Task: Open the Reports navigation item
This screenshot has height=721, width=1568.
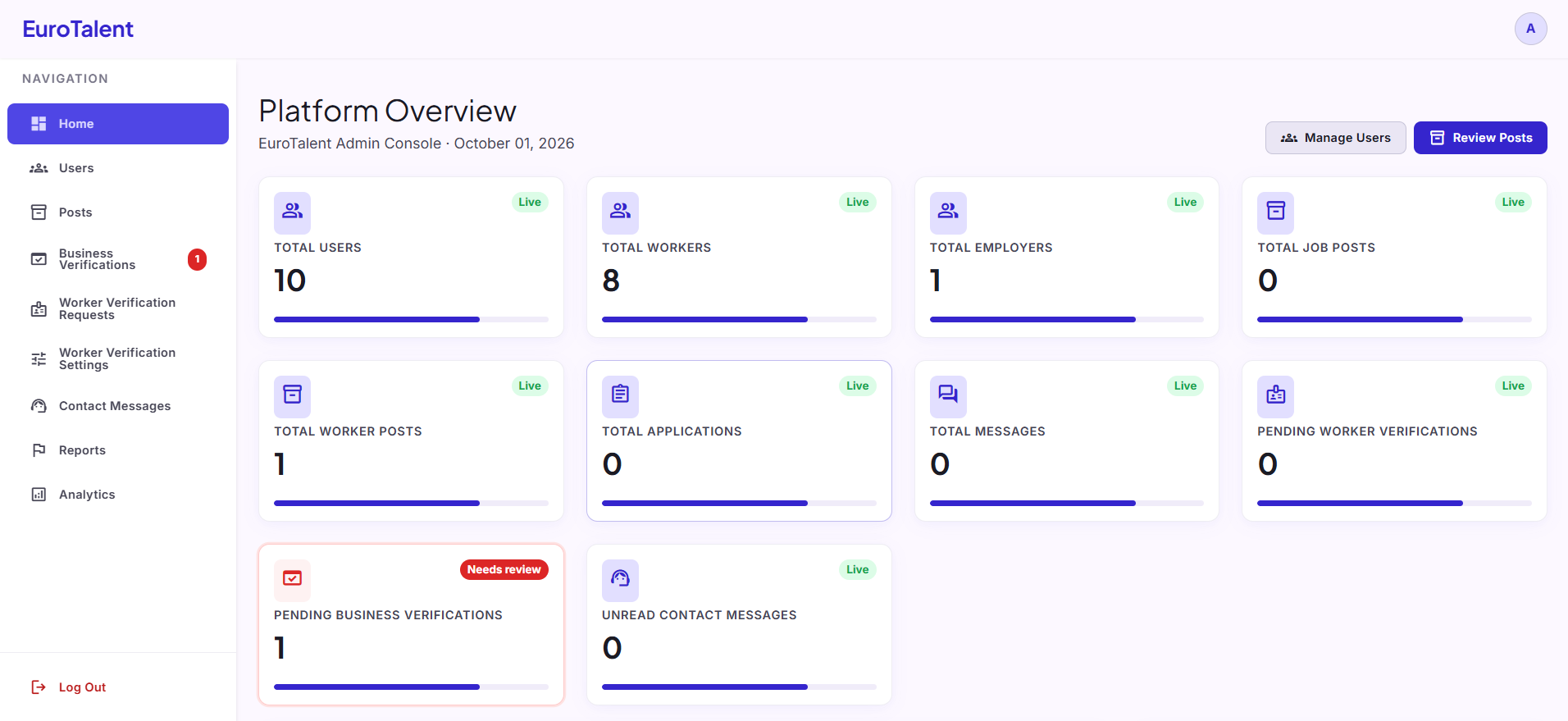Action: [x=118, y=450]
